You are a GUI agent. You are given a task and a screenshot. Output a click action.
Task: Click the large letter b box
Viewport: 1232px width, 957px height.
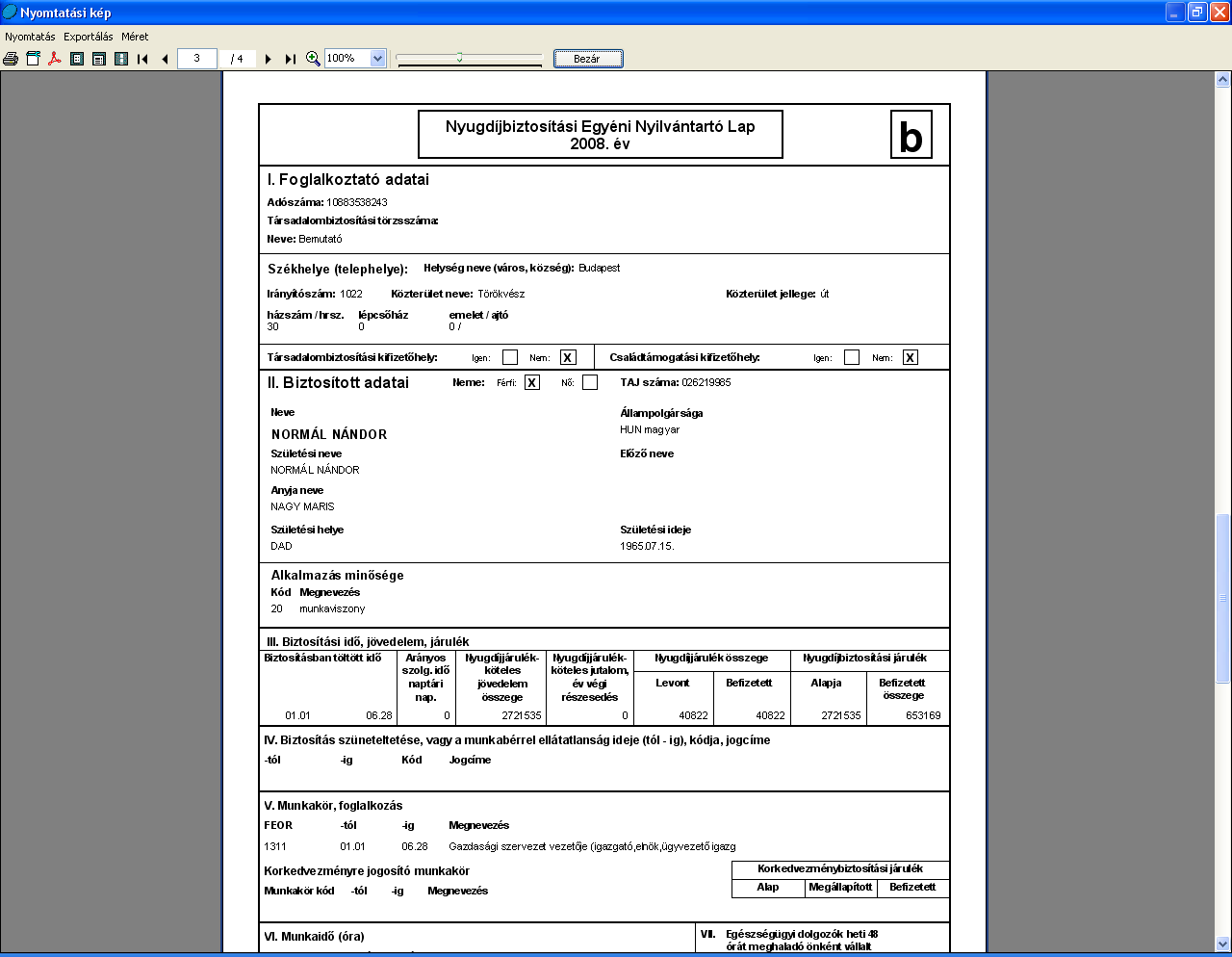click(x=911, y=135)
